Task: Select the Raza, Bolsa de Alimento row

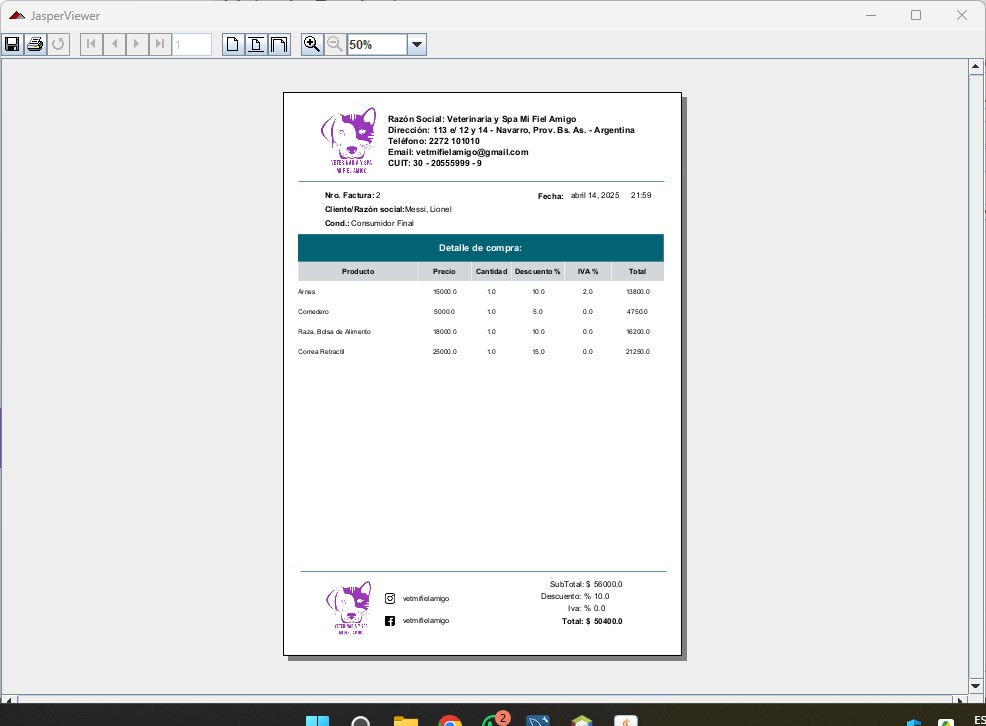Action: [480, 332]
